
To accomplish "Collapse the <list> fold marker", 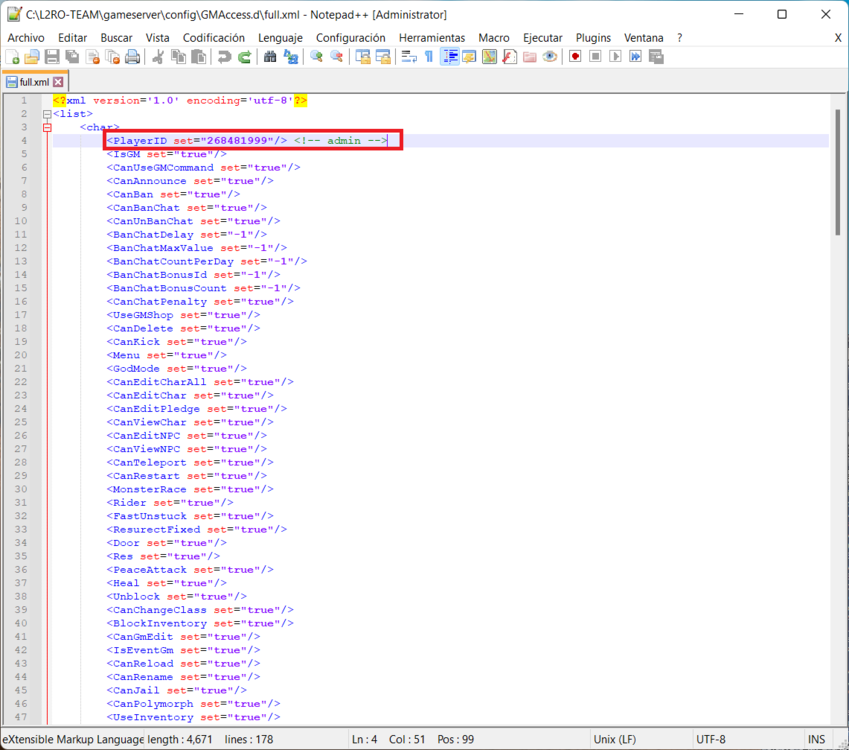I will point(47,114).
